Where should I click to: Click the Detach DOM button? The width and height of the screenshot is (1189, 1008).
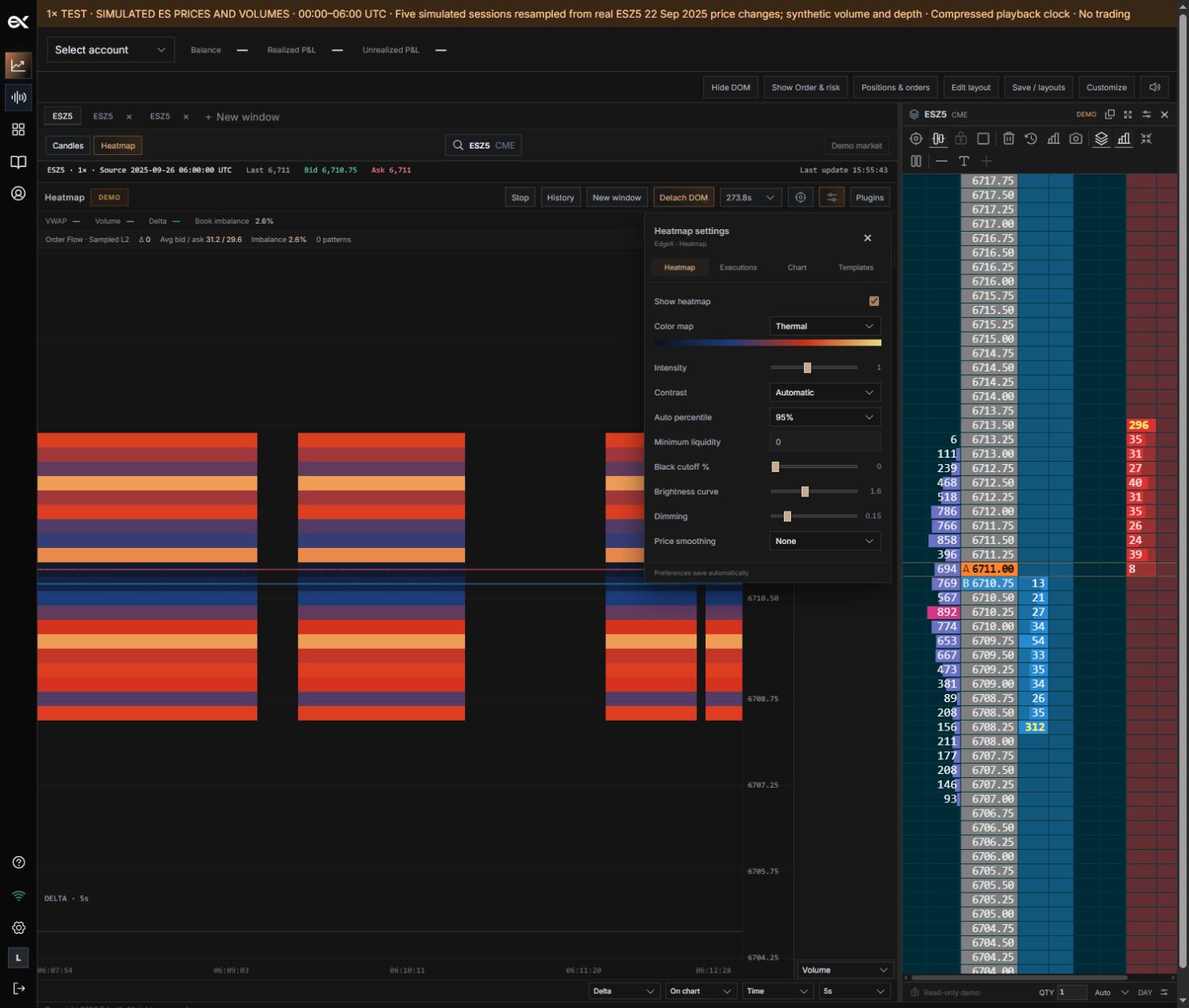[684, 198]
